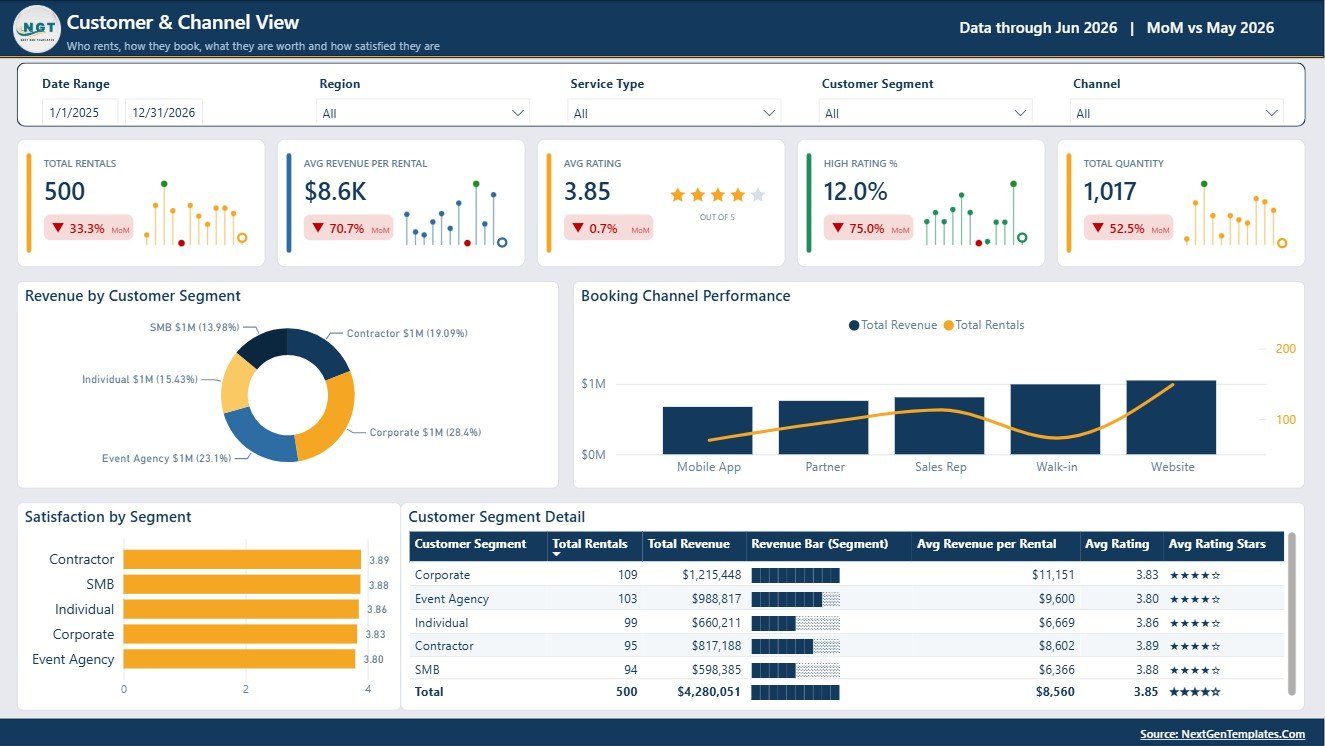
Task: Select the SMB dark donut slice
Action: coord(263,346)
